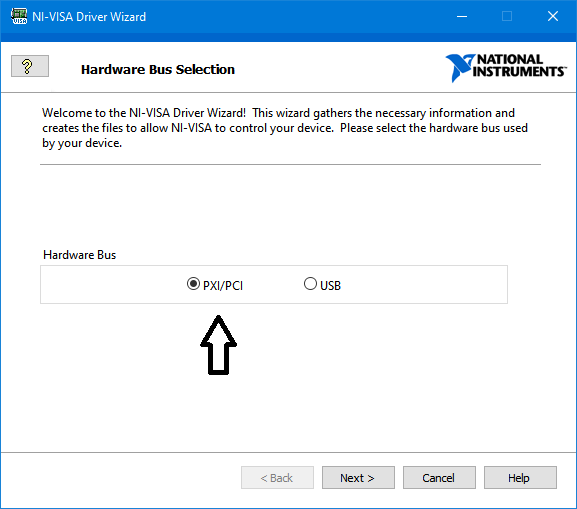Click the Next > button
This screenshot has height=509, width=577.
[358, 478]
